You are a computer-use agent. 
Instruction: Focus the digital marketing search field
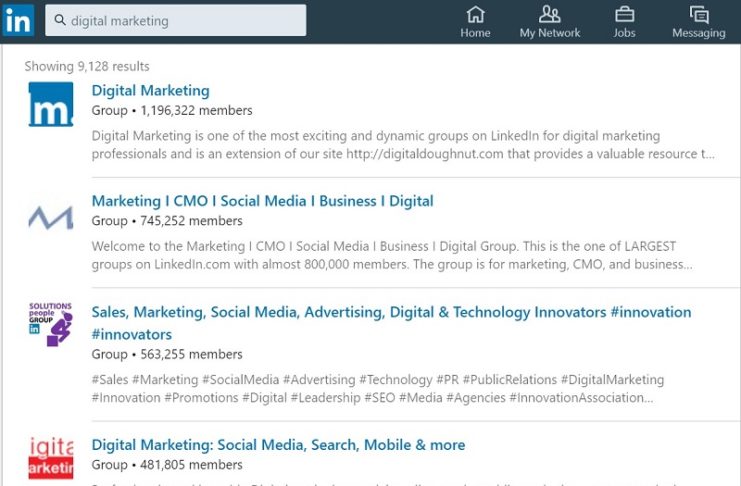pyautogui.click(x=185, y=21)
